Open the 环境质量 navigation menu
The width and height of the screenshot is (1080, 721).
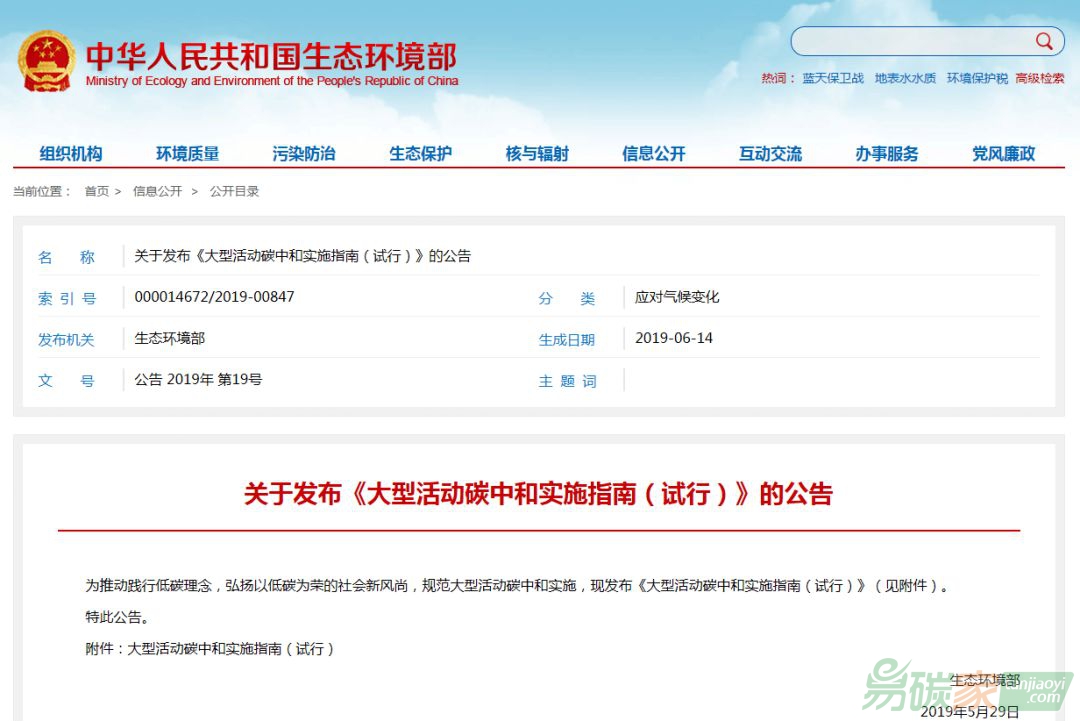[187, 153]
